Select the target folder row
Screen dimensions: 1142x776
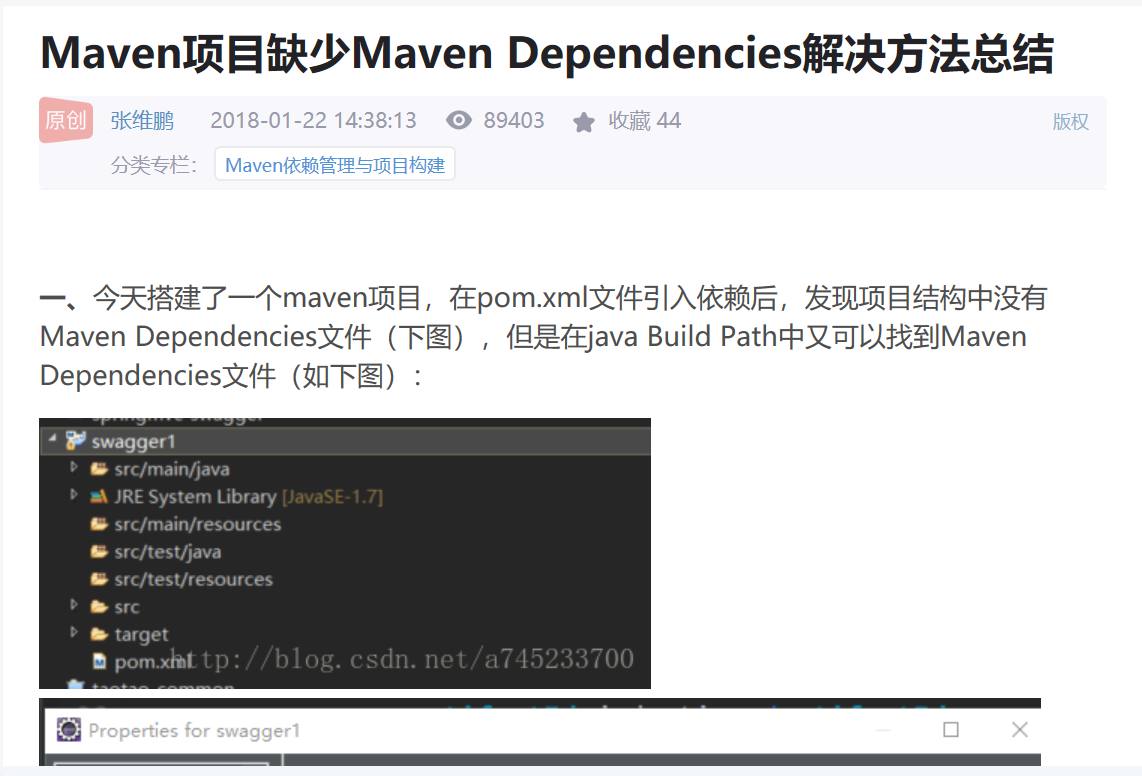(x=141, y=635)
